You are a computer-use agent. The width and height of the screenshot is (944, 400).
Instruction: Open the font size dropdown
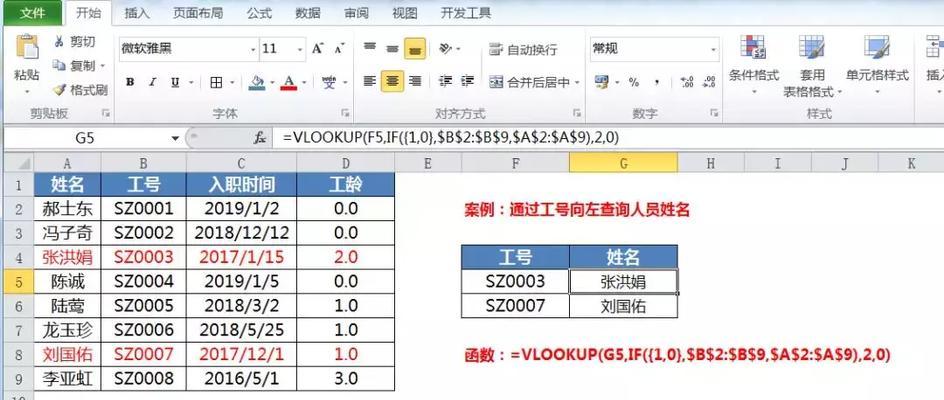tap(300, 49)
